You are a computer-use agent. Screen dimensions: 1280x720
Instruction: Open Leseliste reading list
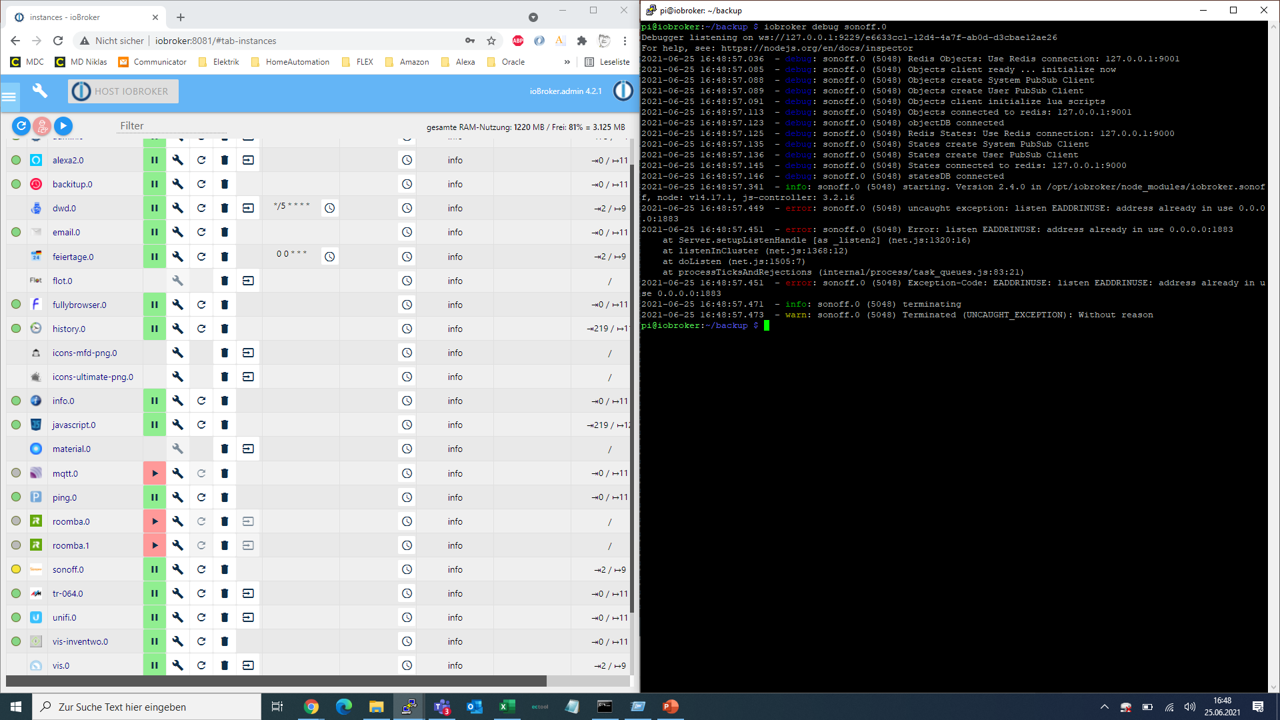pyautogui.click(x=607, y=62)
